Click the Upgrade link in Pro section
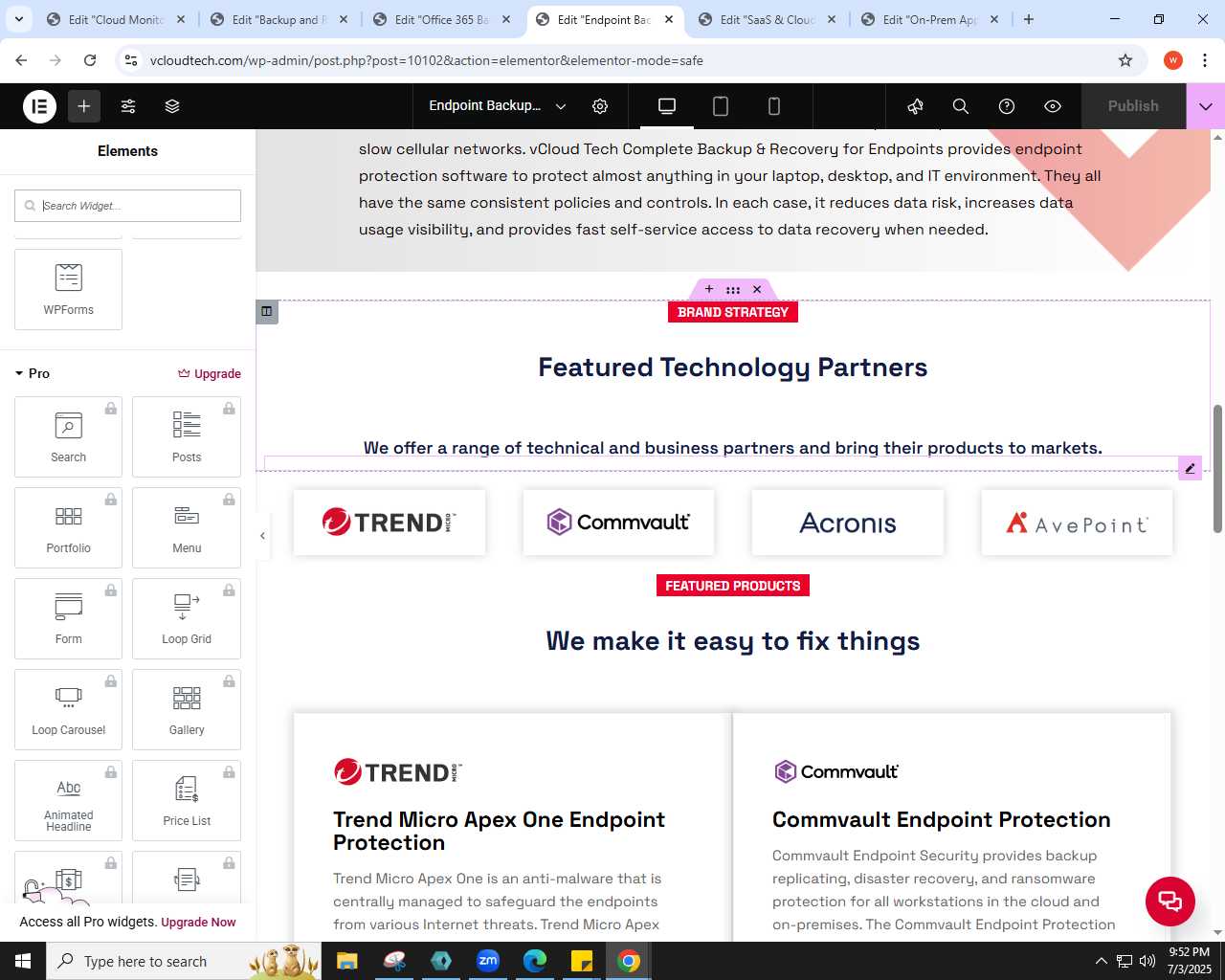The width and height of the screenshot is (1225, 980). click(210, 373)
